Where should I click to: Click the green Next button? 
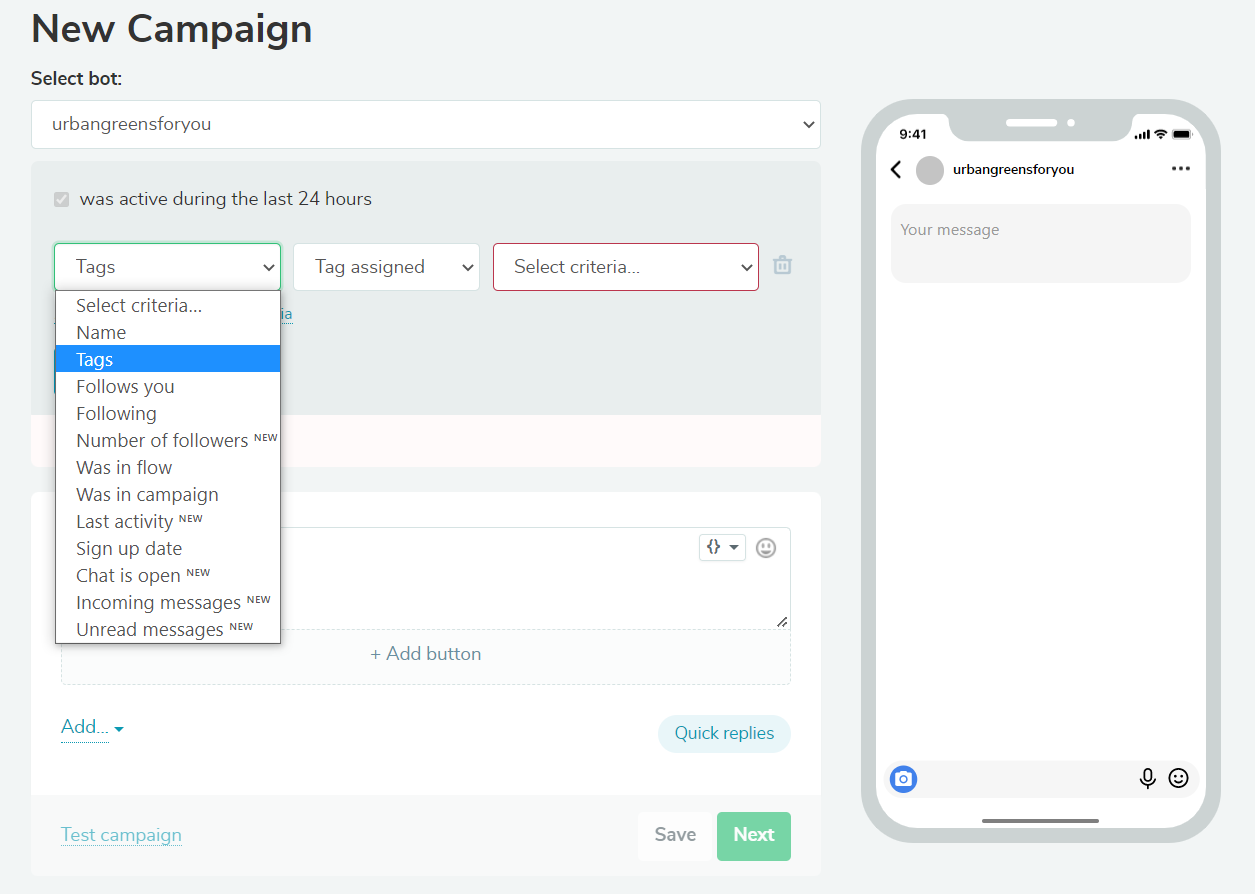753,835
